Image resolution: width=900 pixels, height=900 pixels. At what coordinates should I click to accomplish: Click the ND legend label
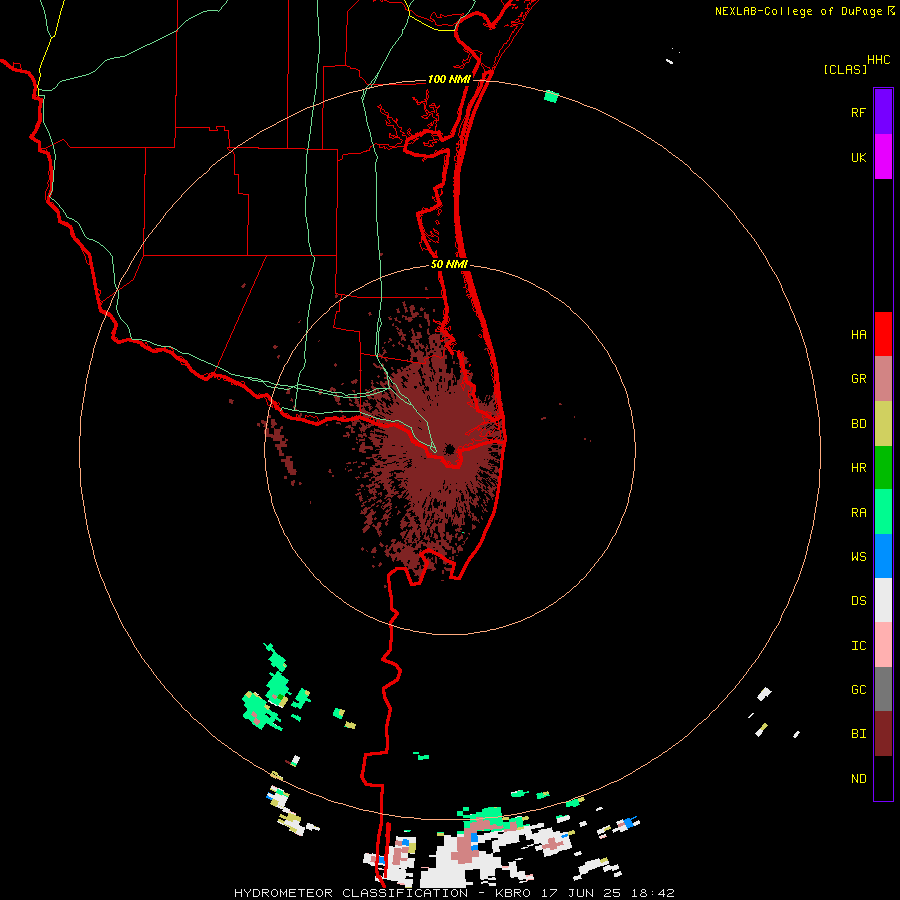click(x=858, y=779)
